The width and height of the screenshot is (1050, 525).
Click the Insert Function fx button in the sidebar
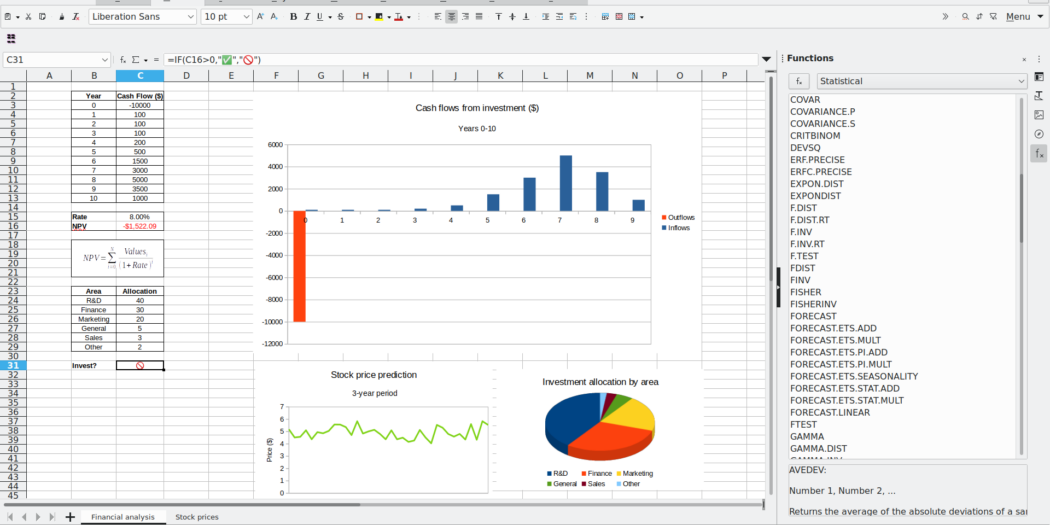[x=799, y=81]
